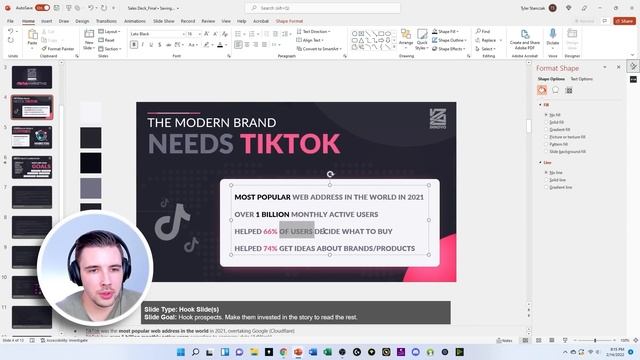Switch to the Design ribbon tab

click(82, 21)
